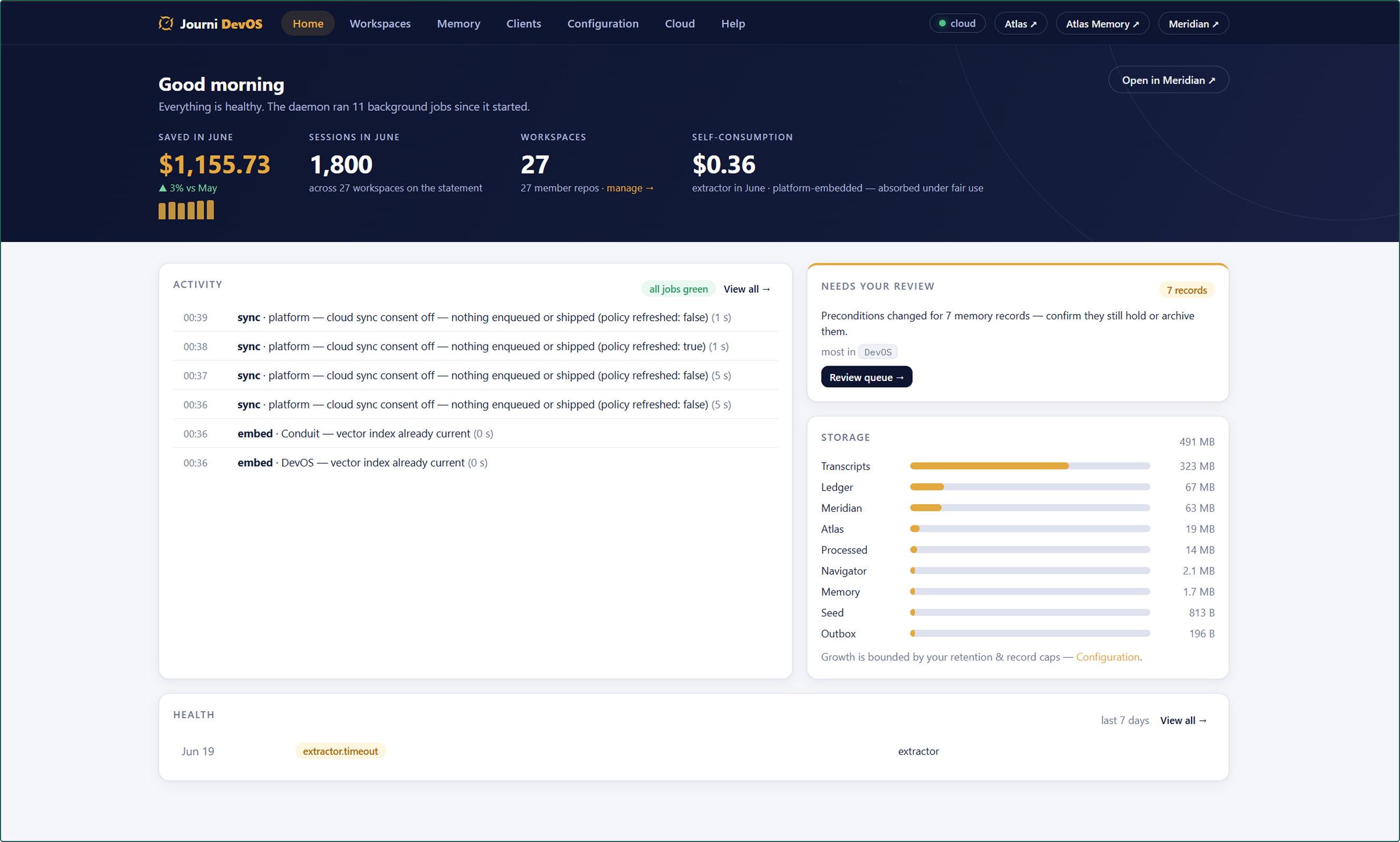Screen dimensions: 1400x842
Task: View all activity entries
Action: [746, 289]
